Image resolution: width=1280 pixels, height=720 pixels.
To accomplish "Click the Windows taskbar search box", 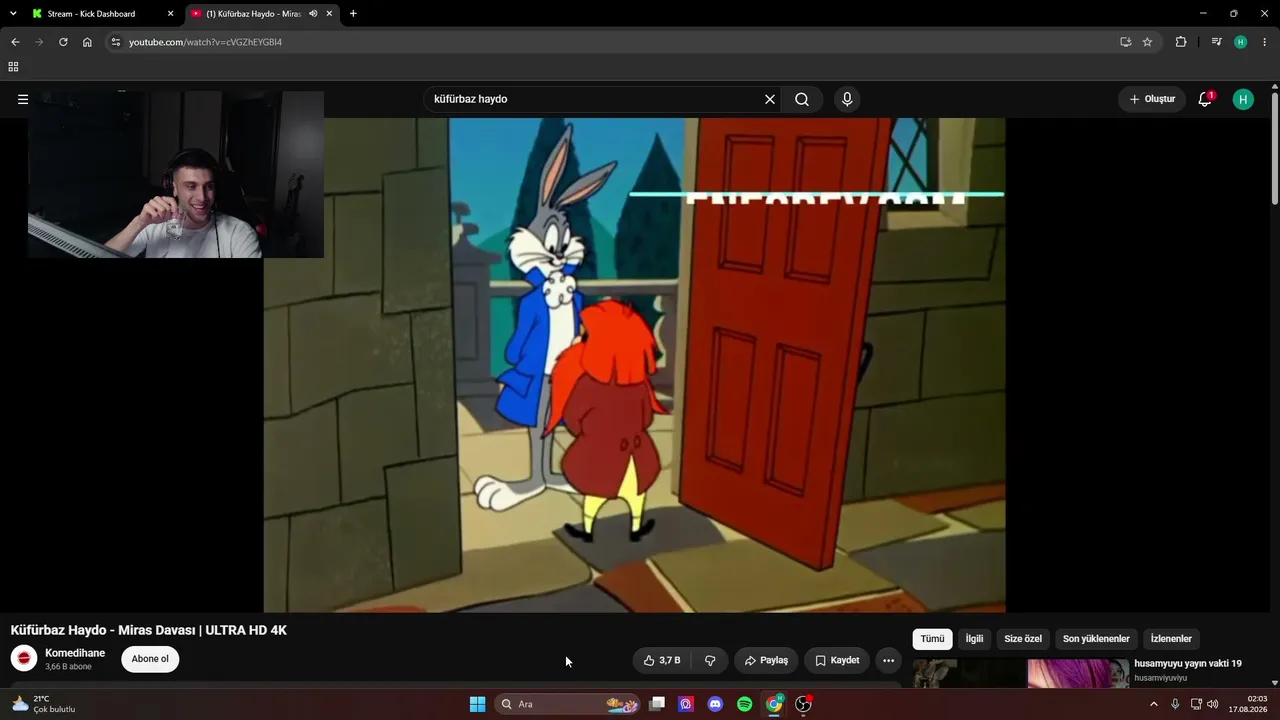I will click(567, 704).
